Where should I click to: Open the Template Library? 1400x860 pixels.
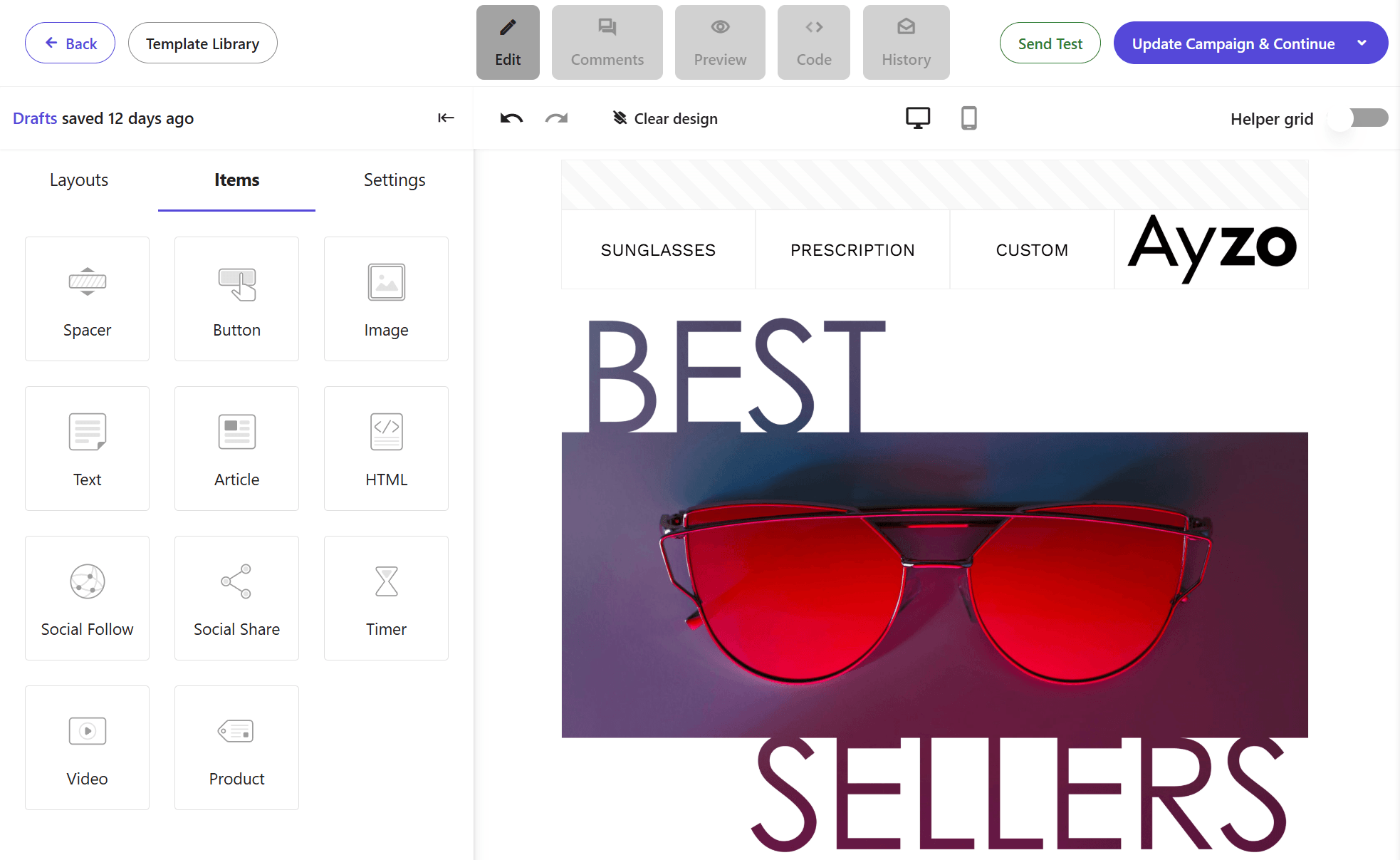coord(202,43)
